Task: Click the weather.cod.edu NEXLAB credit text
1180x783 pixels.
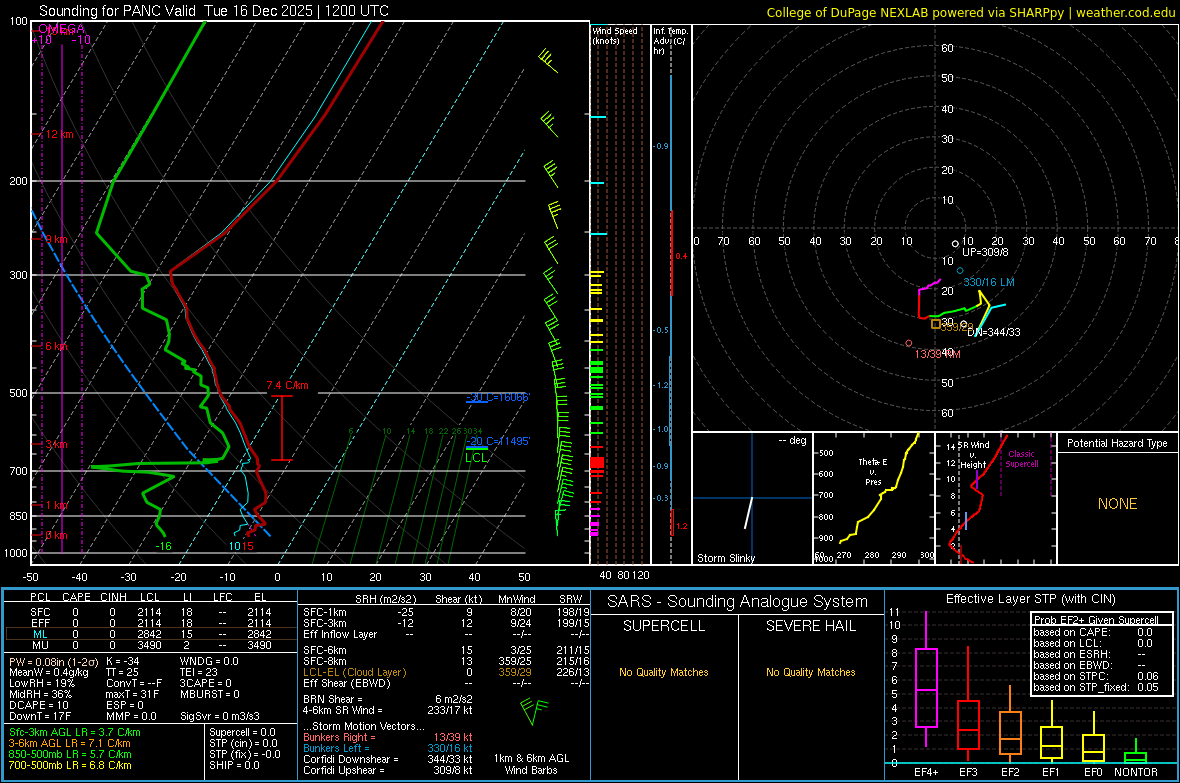Action: tap(970, 12)
